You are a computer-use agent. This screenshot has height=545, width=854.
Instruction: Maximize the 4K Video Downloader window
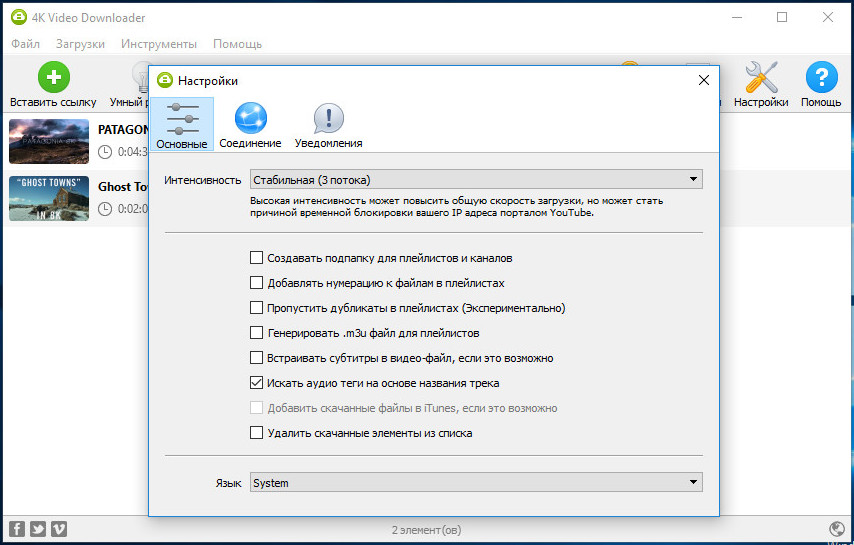[x=782, y=17]
